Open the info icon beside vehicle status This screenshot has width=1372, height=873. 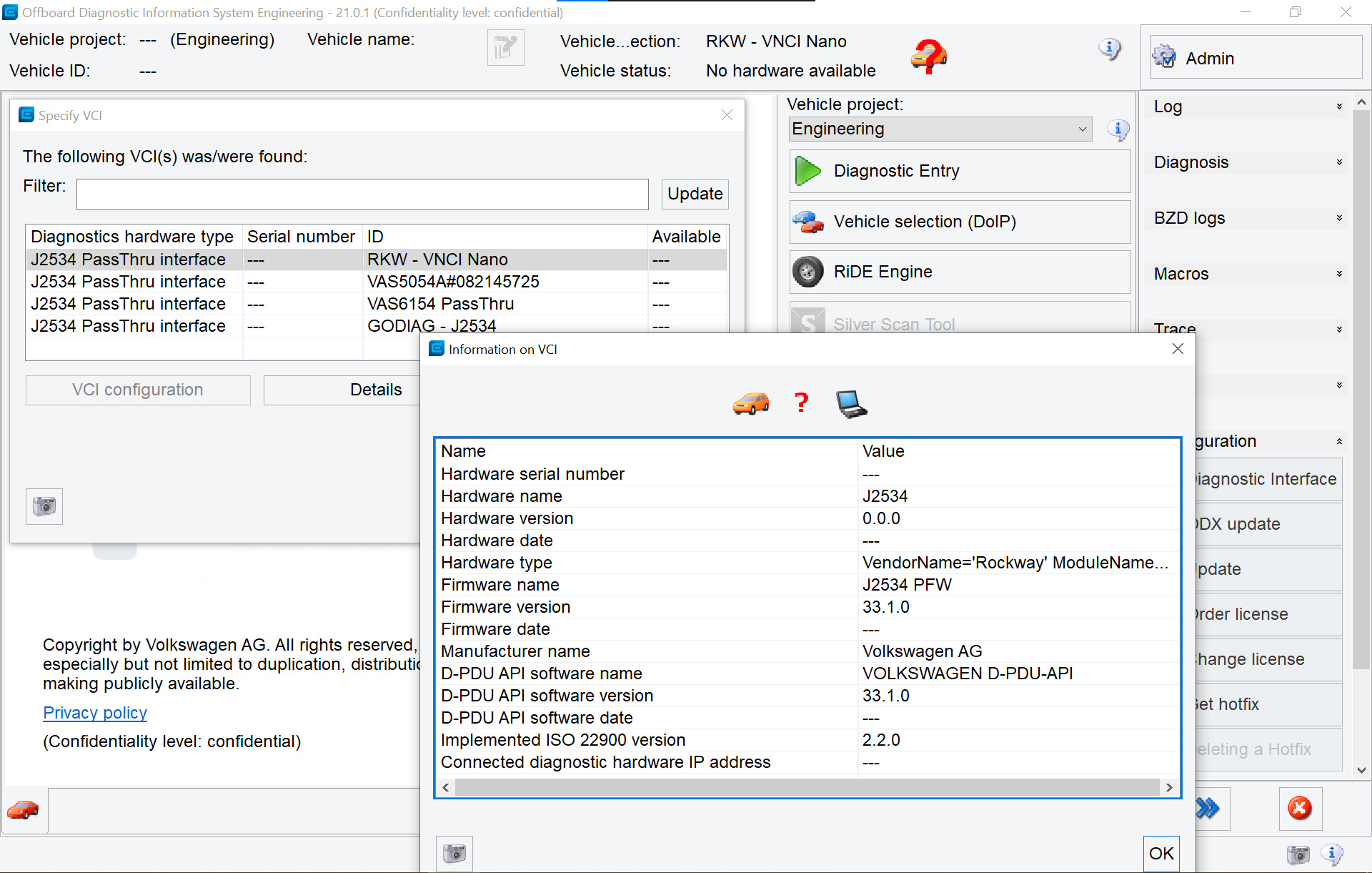pyautogui.click(x=1109, y=49)
